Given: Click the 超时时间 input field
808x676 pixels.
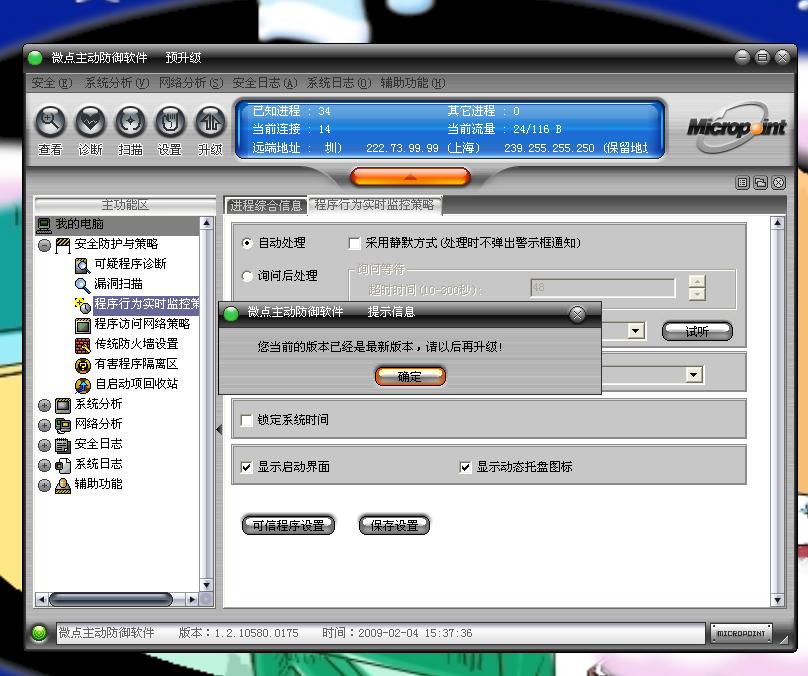Looking at the screenshot, I should point(602,288).
